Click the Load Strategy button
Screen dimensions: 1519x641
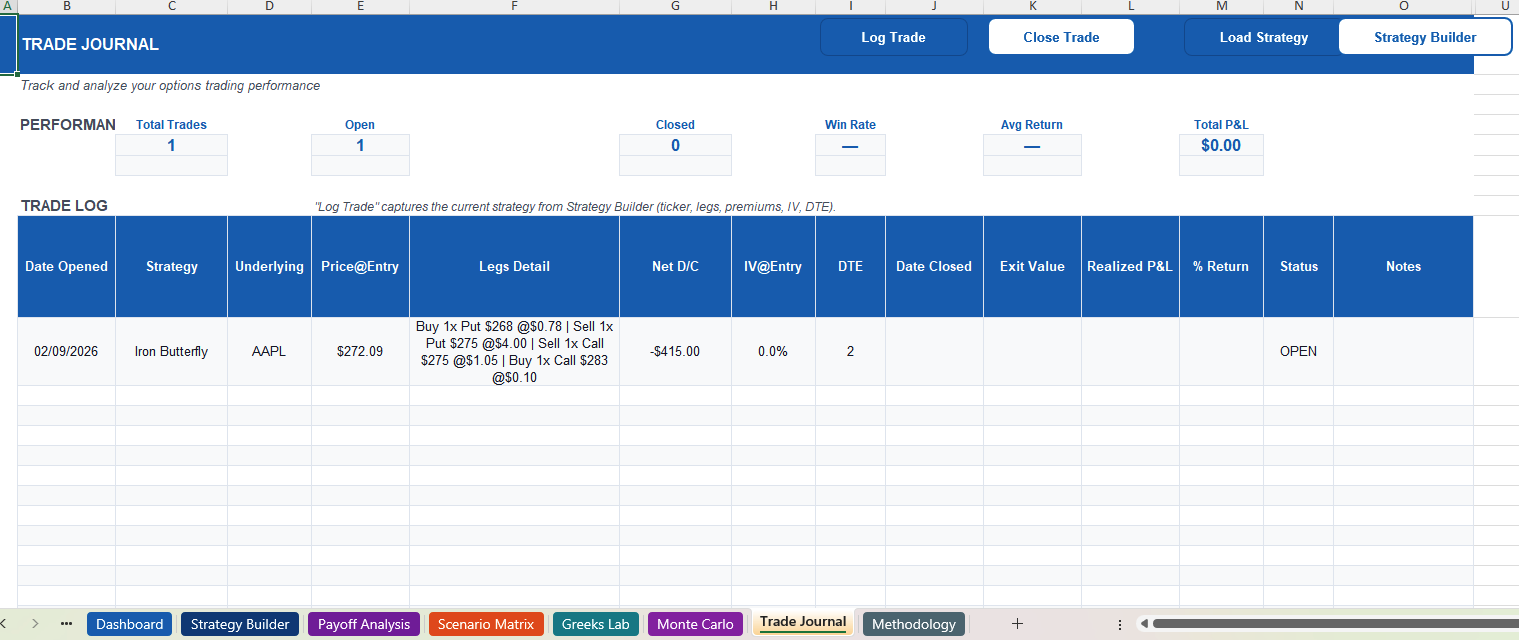click(x=1263, y=37)
